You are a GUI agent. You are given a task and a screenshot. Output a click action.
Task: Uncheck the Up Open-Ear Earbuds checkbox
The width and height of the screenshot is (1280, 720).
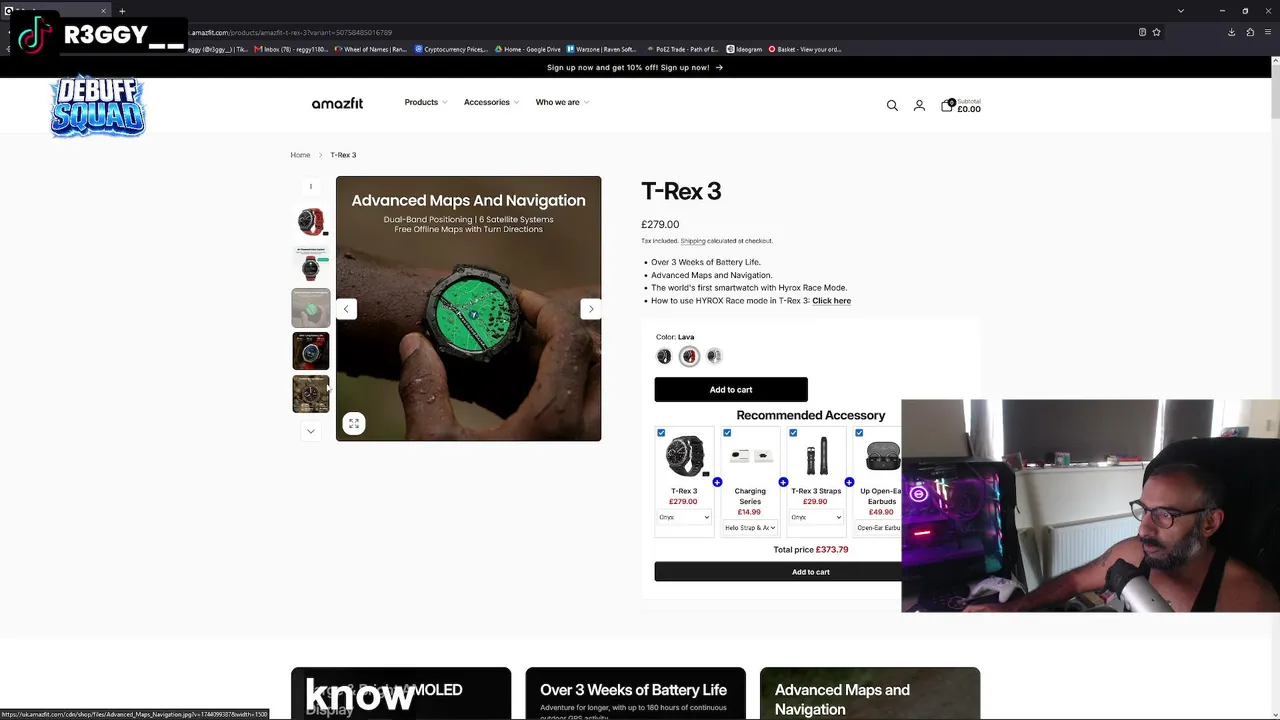tap(859, 433)
